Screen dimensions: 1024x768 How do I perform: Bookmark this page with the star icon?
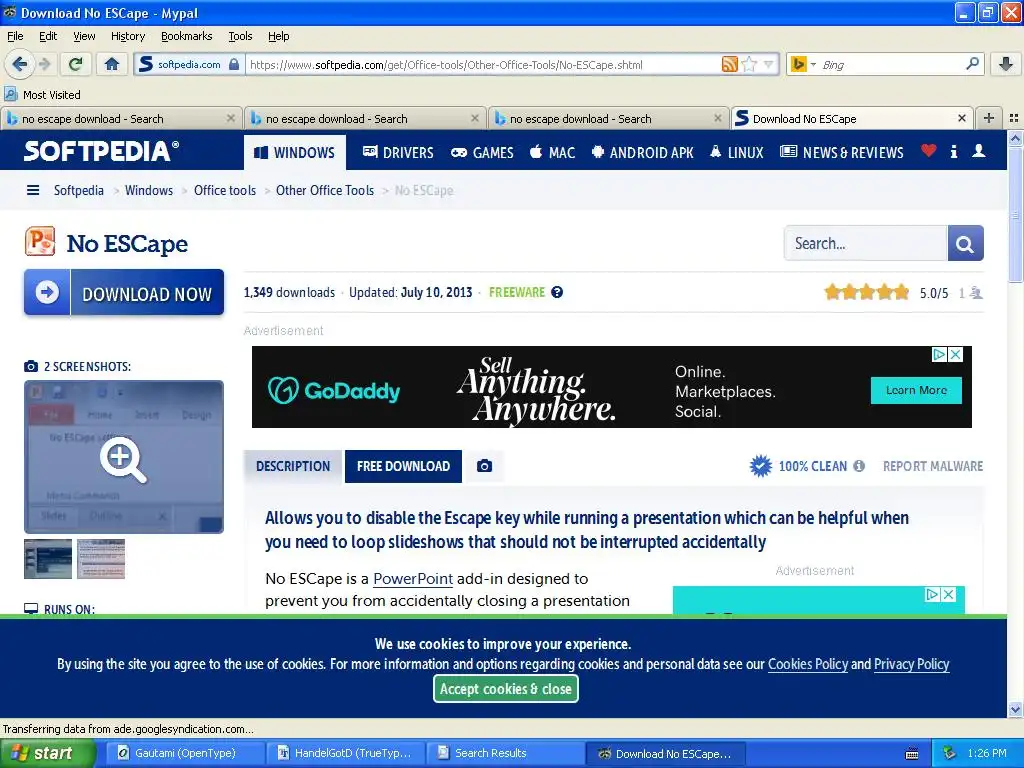(750, 64)
